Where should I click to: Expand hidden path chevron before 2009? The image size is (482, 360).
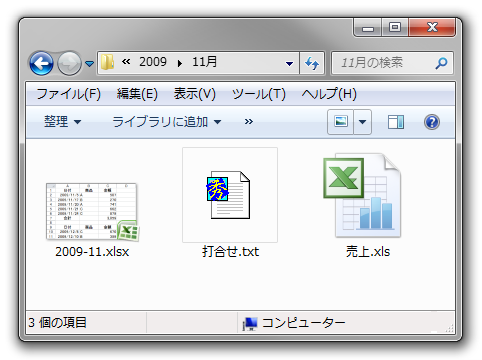[126, 62]
